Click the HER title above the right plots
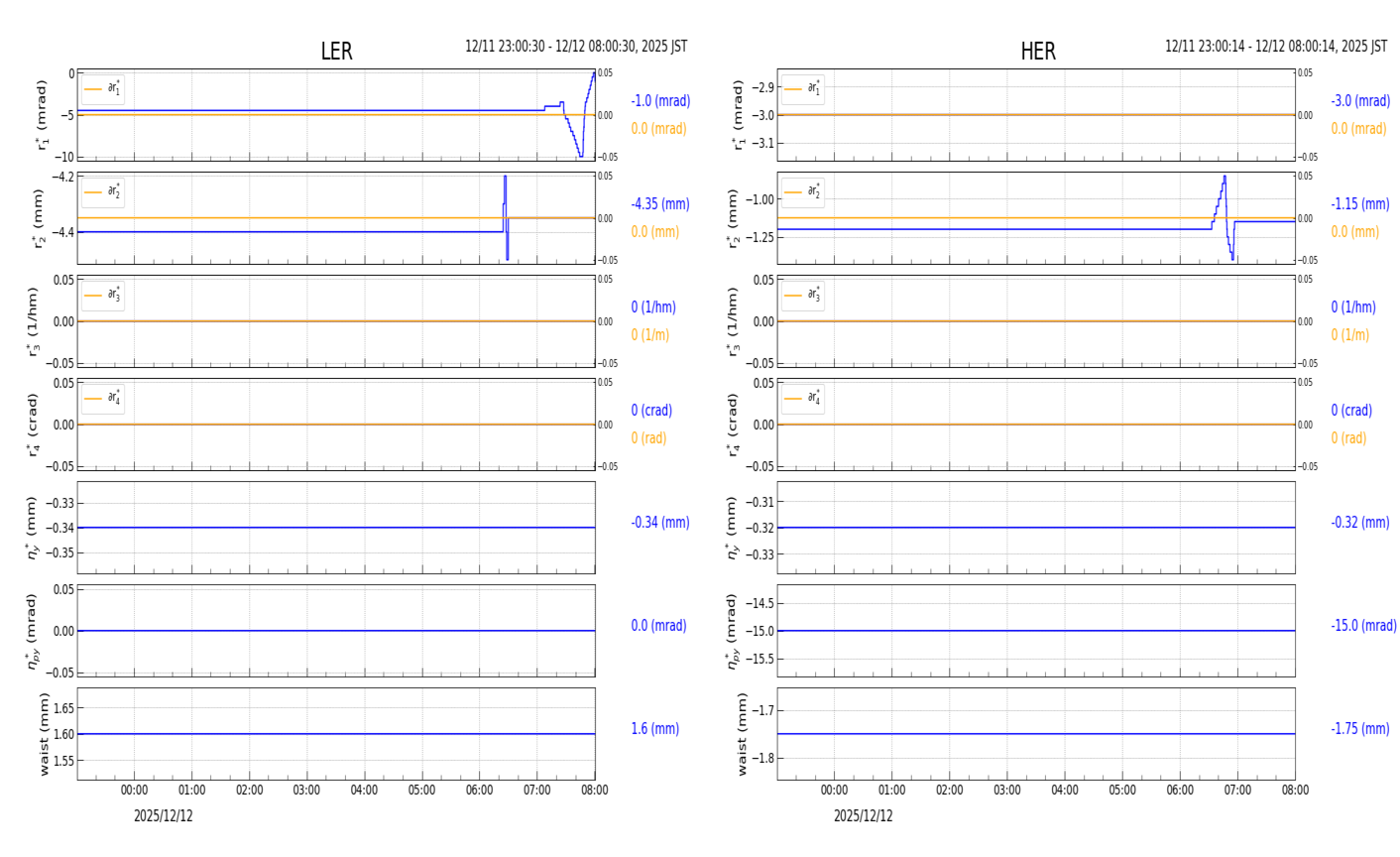Viewport: 1400px width, 857px height. tap(1038, 52)
